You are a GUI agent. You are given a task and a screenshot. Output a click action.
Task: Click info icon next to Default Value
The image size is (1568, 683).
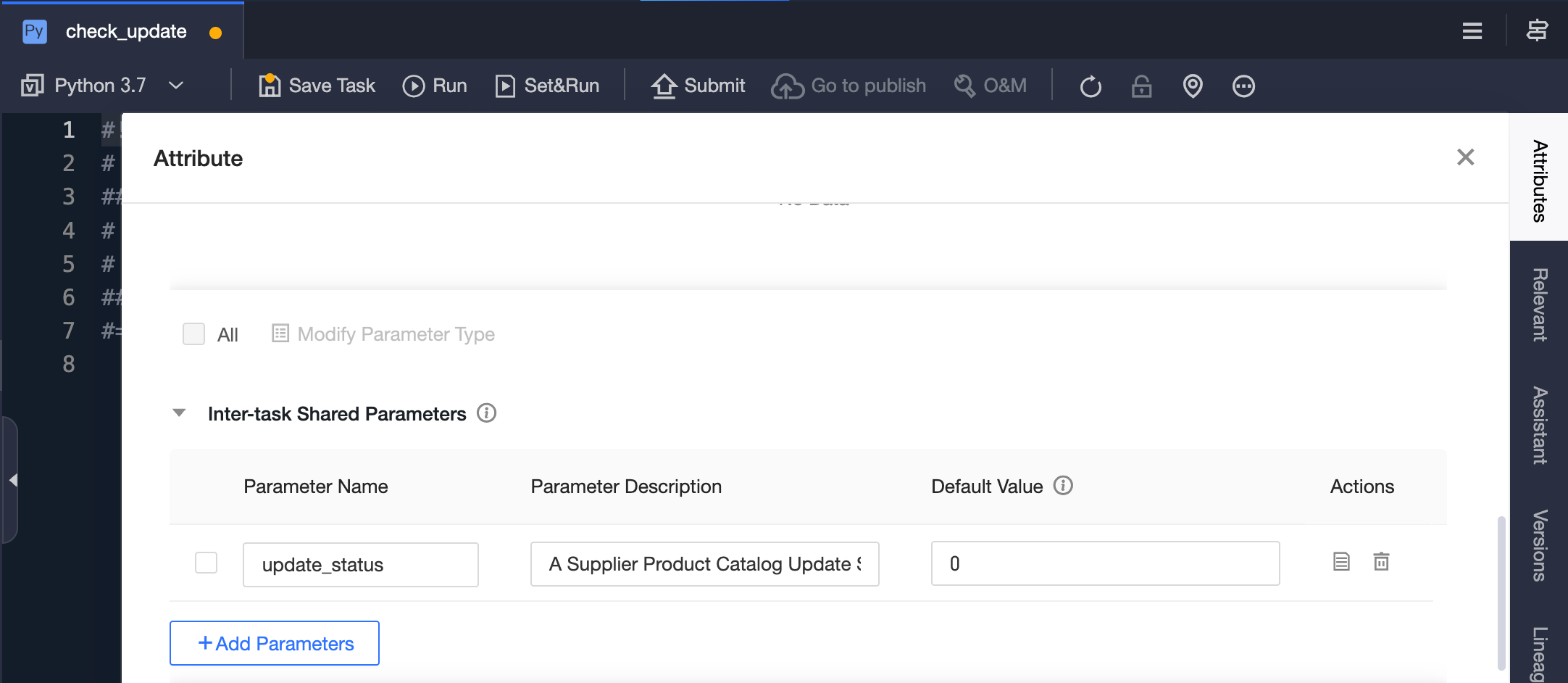[1063, 485]
